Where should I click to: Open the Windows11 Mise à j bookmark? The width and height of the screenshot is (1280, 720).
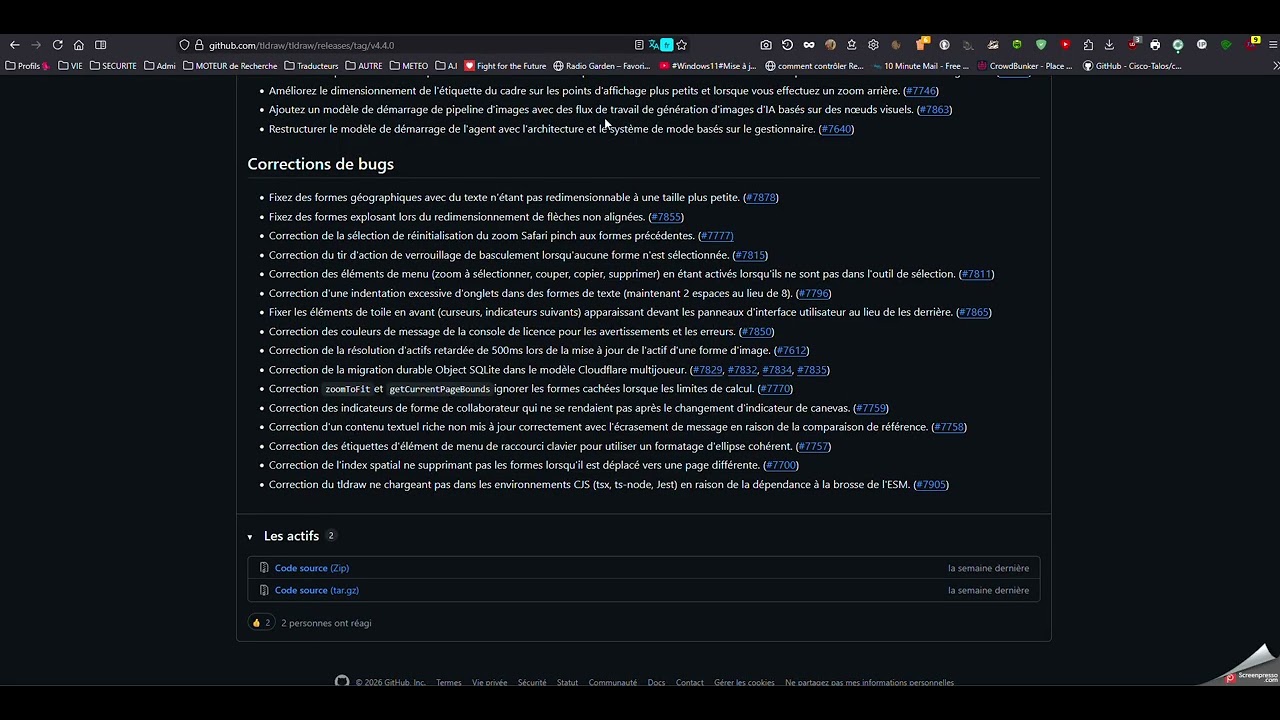click(708, 66)
